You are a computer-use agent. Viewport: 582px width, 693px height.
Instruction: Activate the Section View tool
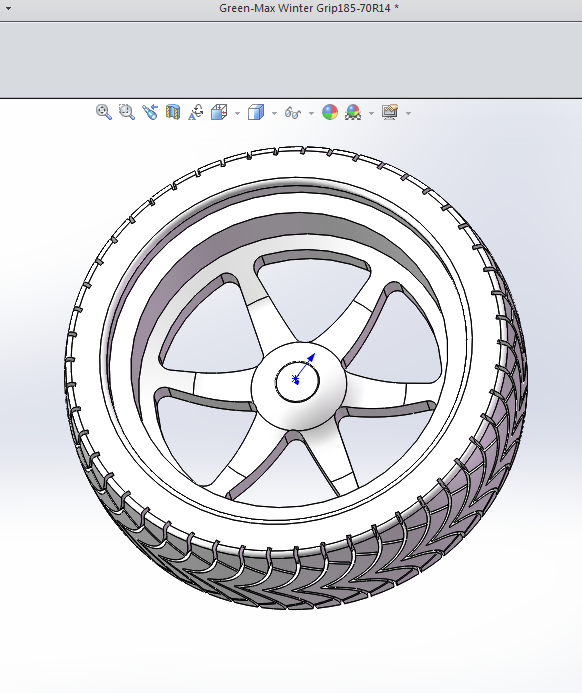tap(173, 112)
